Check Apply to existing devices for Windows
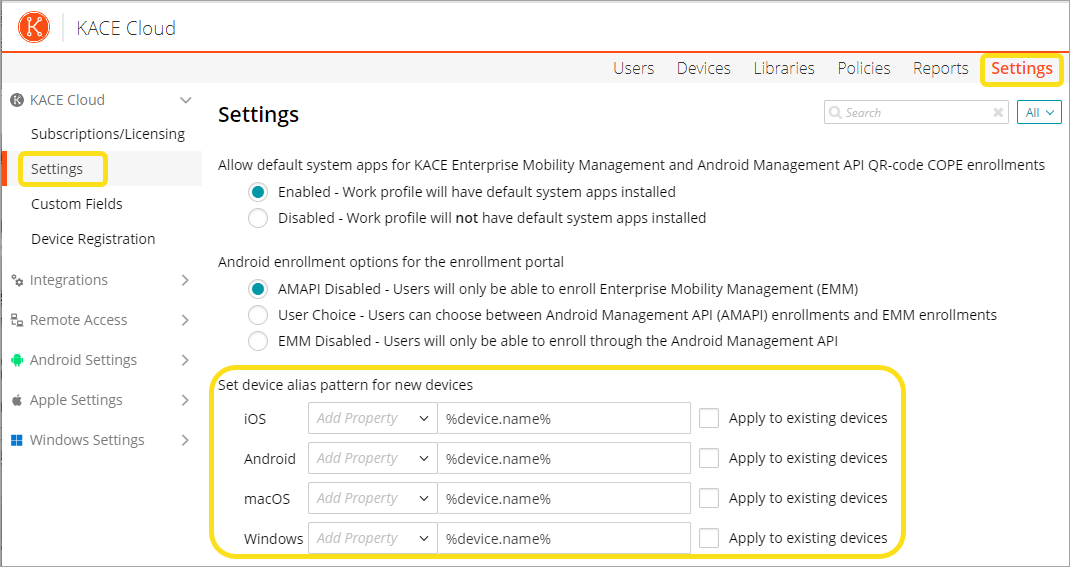Viewport: 1070px width, 567px height. click(709, 538)
